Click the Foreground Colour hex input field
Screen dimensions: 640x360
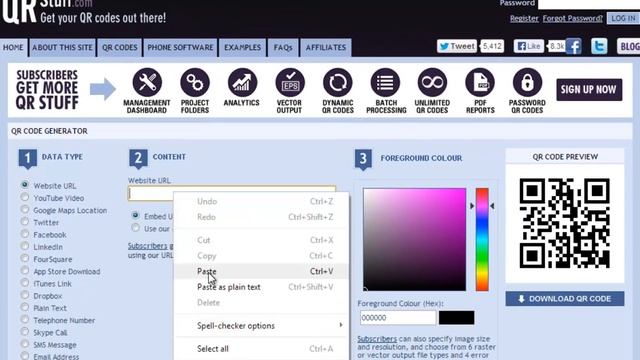click(x=398, y=318)
